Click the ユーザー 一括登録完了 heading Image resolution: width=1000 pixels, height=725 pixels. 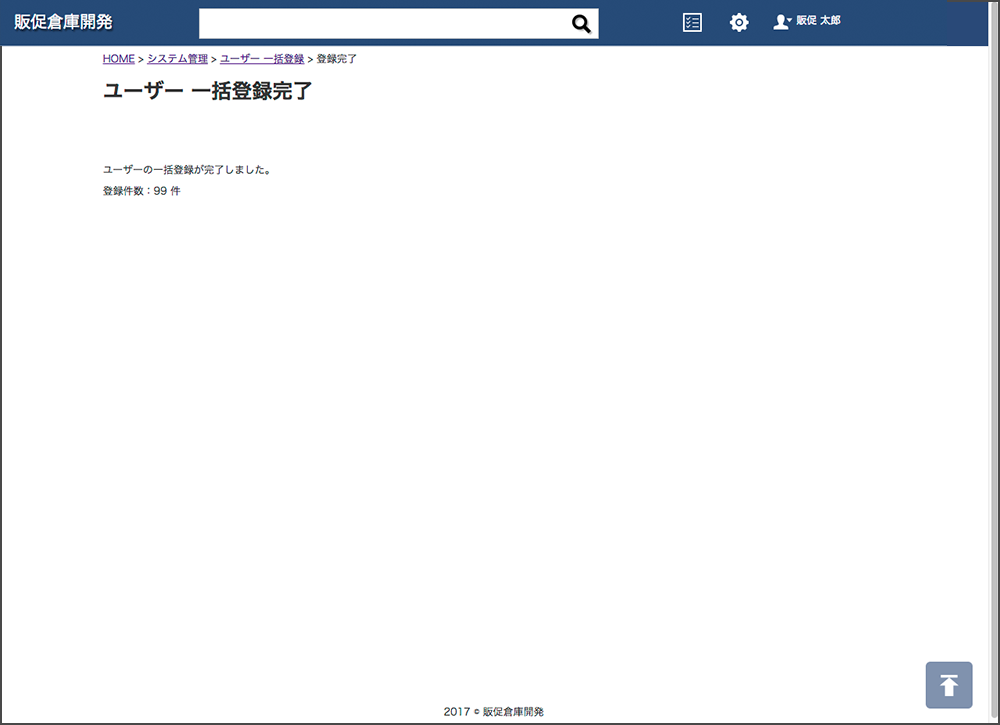[207, 91]
